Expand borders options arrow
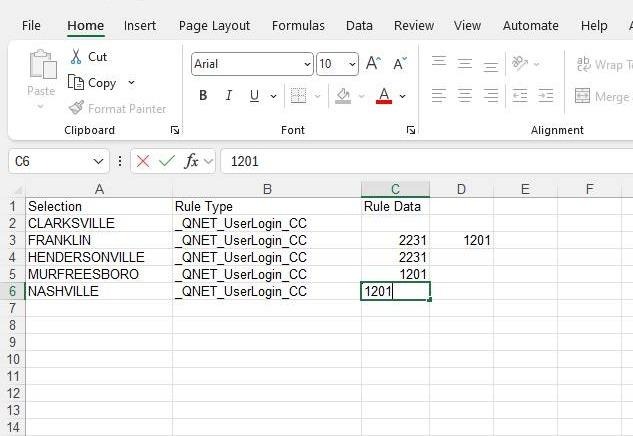The image size is (633, 436). click(317, 96)
